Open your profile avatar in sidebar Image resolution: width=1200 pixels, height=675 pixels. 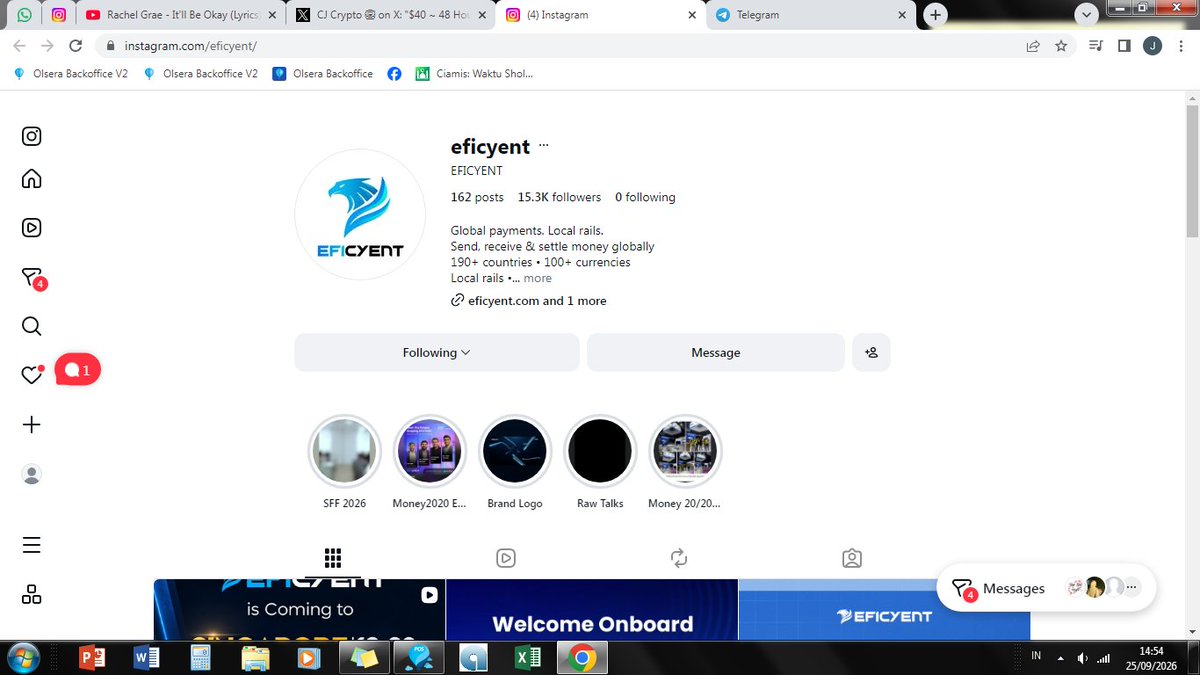point(31,474)
